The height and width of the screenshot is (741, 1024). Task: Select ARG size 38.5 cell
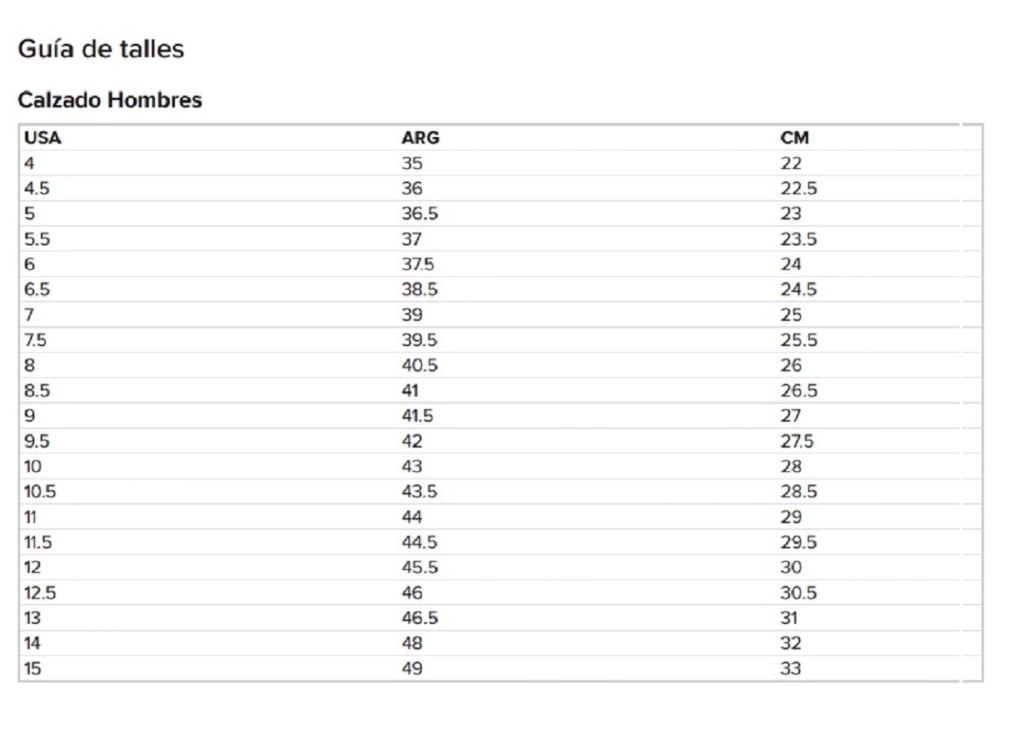coord(420,289)
